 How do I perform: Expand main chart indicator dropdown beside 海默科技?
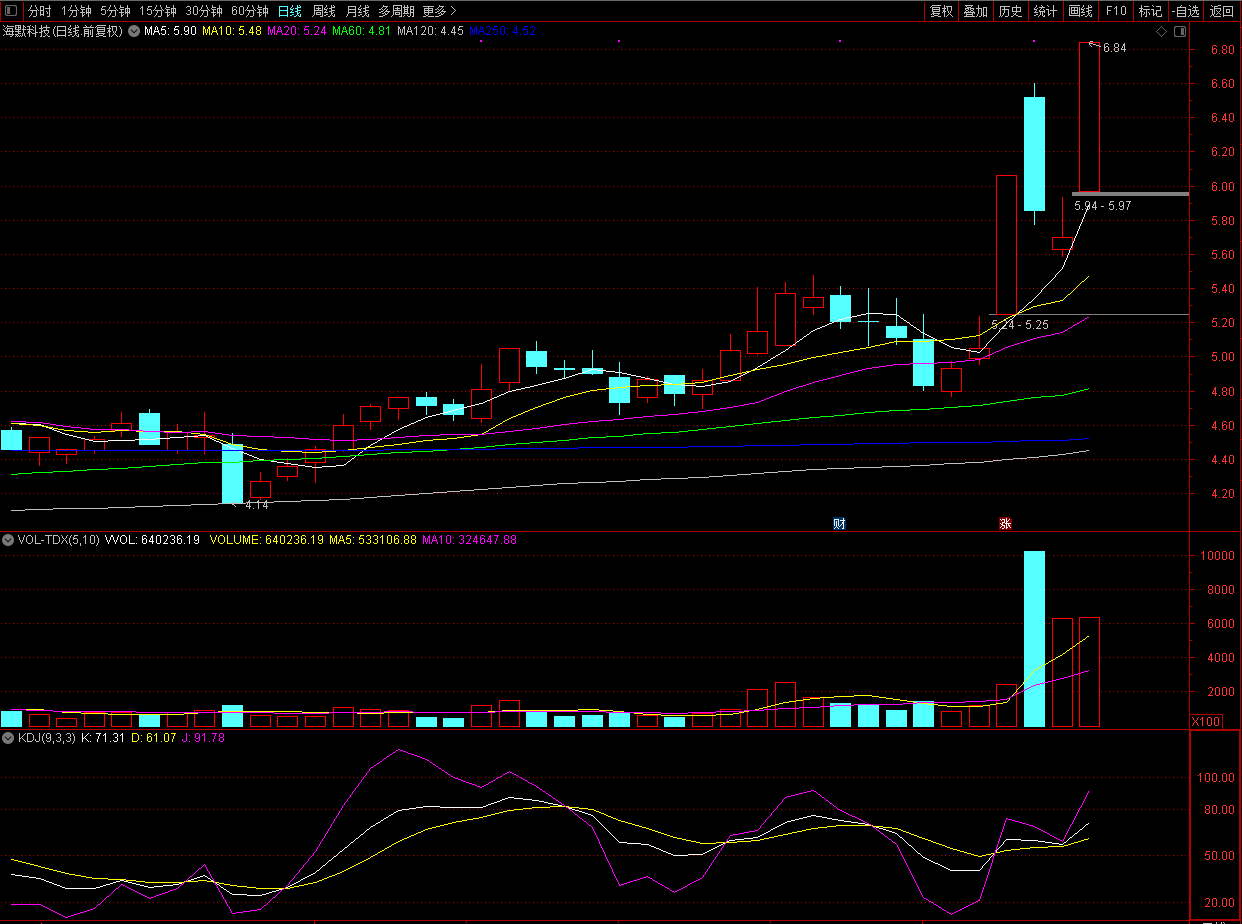[x=134, y=31]
